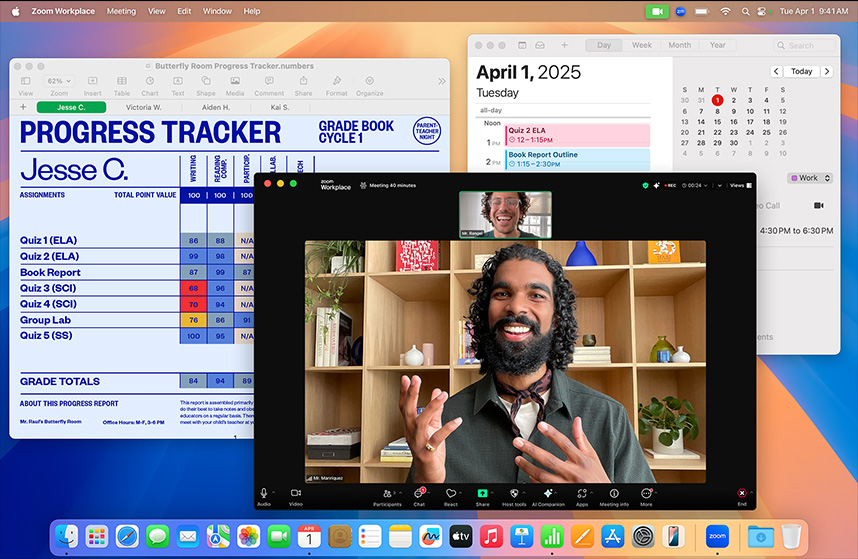Open the Work calendar dropdown
This screenshot has width=858, height=559.
click(x=808, y=178)
